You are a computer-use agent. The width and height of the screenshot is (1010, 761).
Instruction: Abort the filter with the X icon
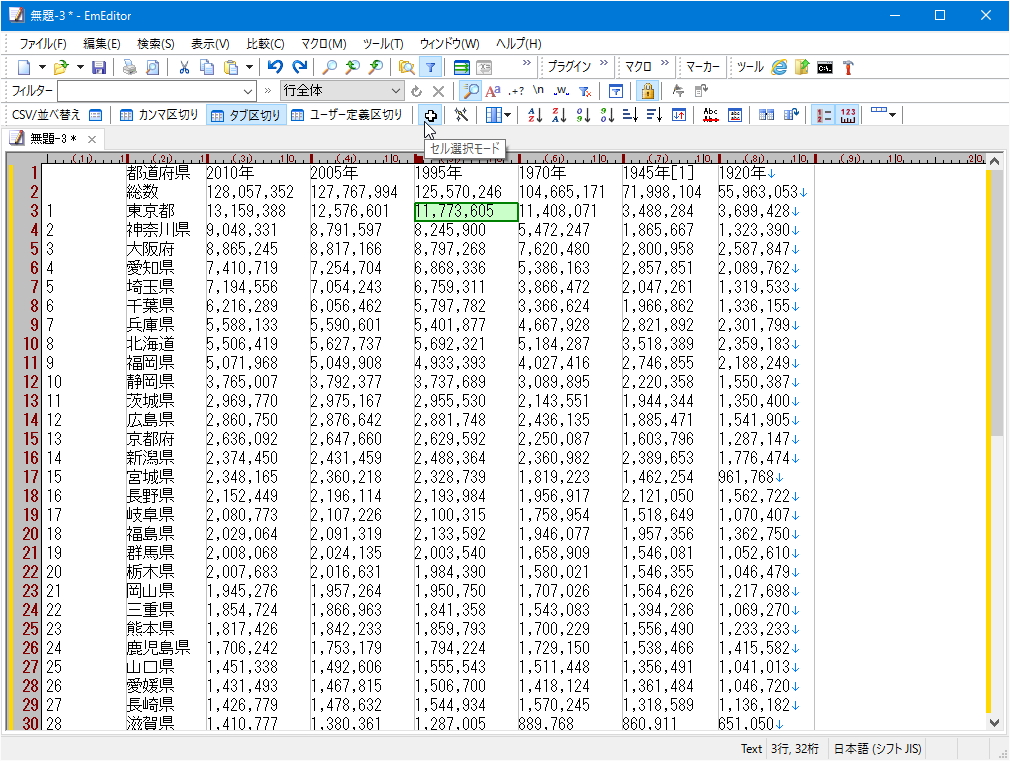(x=438, y=92)
